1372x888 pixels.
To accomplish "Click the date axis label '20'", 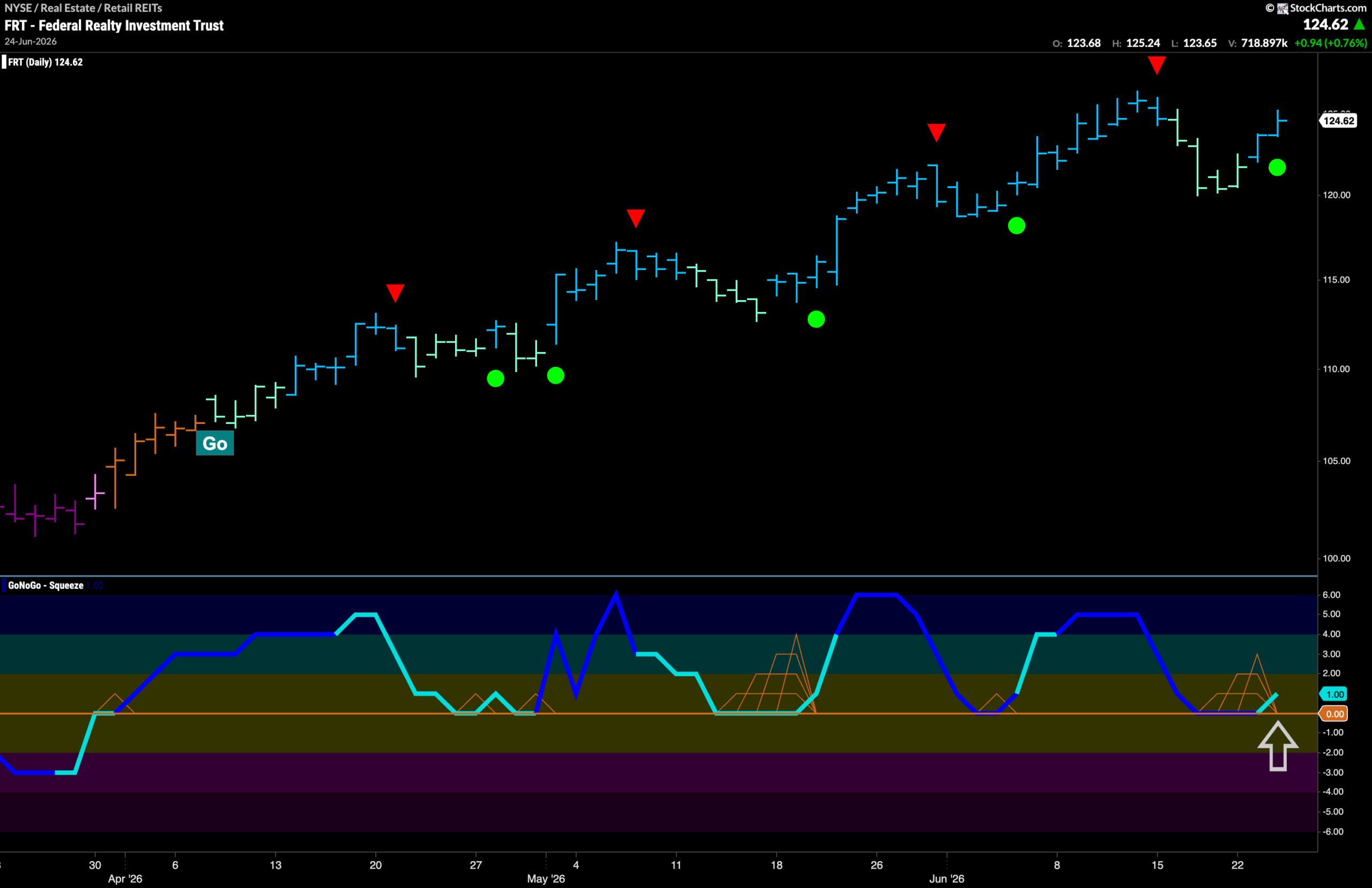I will coord(375,865).
